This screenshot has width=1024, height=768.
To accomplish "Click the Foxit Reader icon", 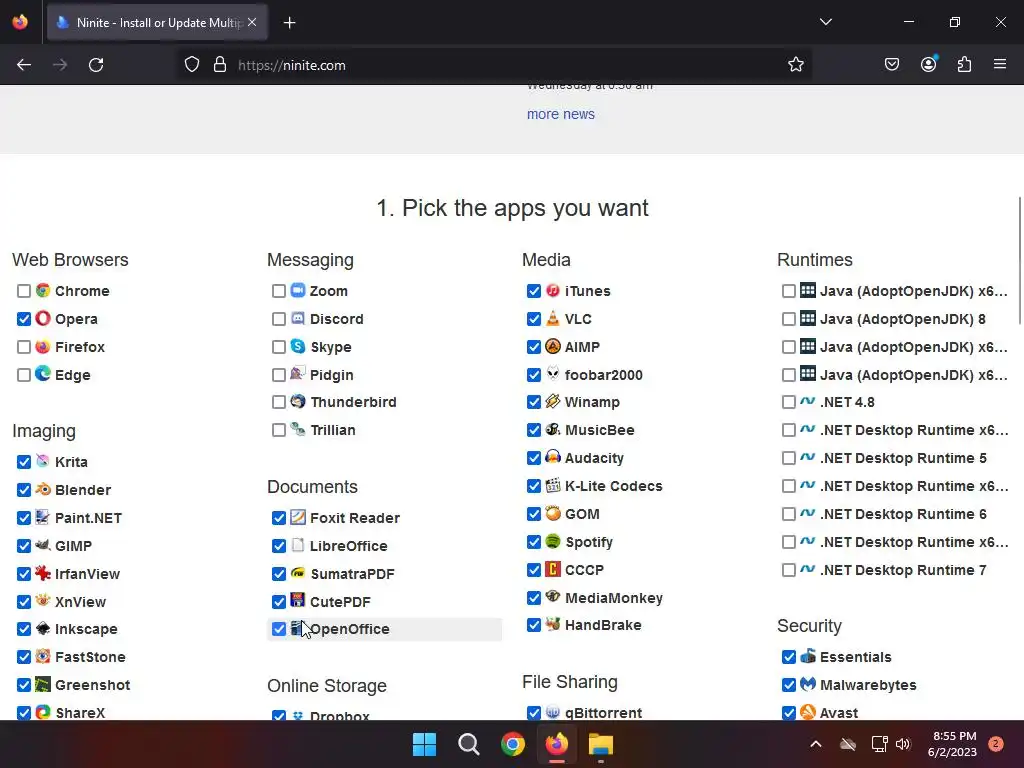I will pos(298,517).
